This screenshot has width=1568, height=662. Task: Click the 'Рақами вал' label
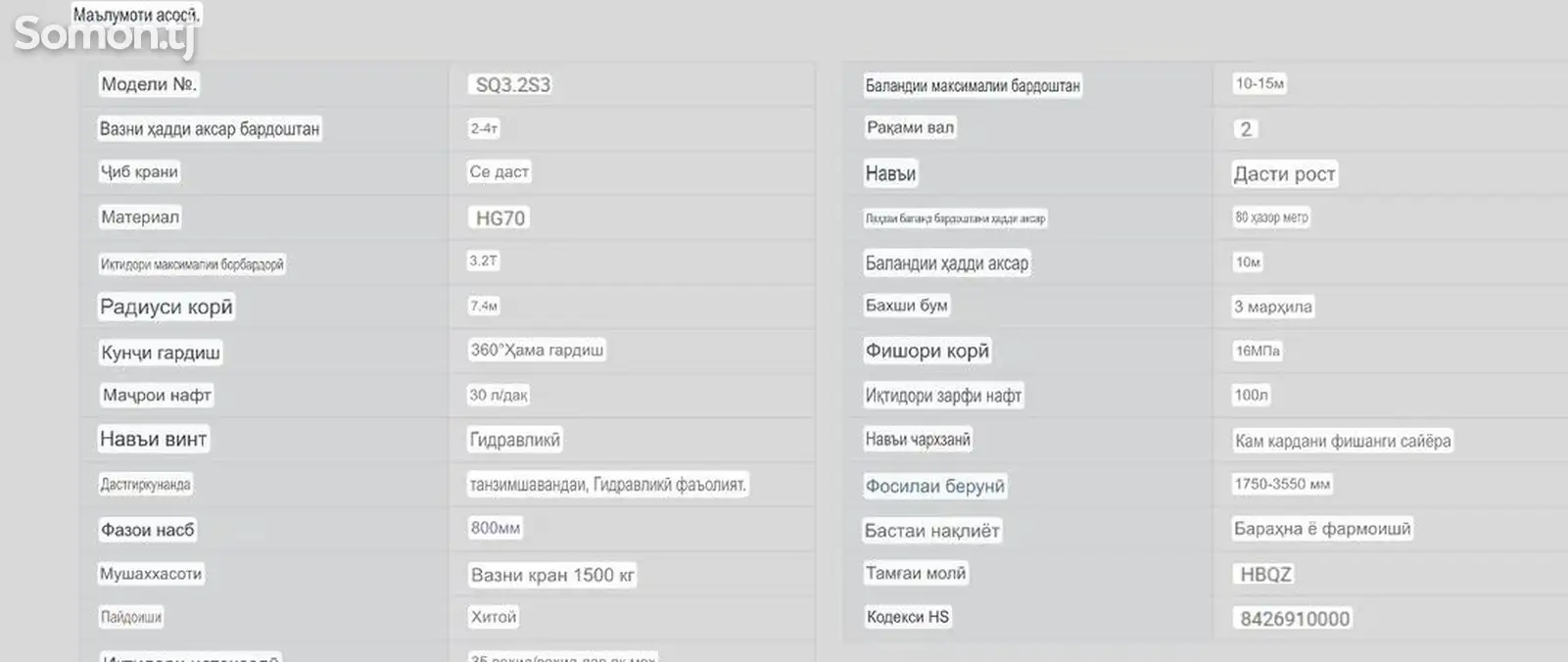[910, 127]
